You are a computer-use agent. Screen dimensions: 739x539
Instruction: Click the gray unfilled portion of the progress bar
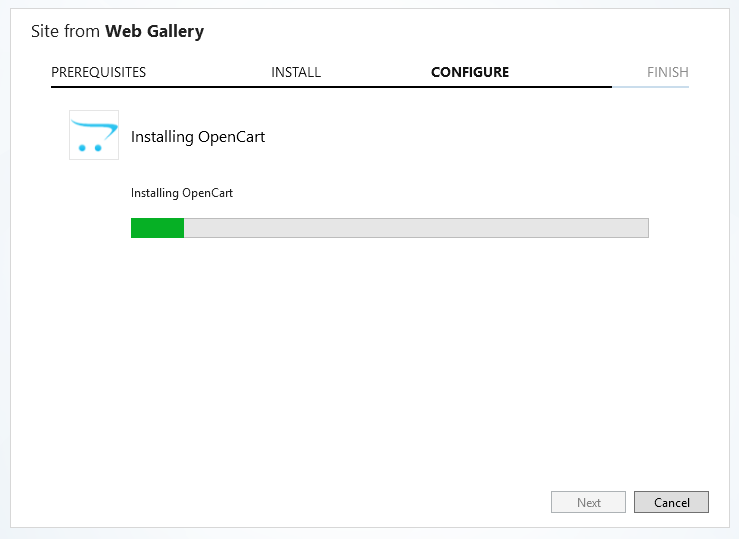point(415,228)
